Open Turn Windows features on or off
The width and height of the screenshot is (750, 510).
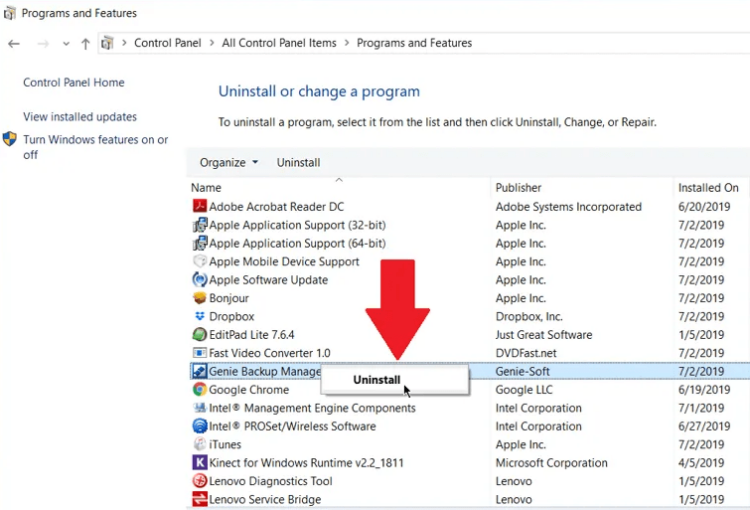pos(96,147)
